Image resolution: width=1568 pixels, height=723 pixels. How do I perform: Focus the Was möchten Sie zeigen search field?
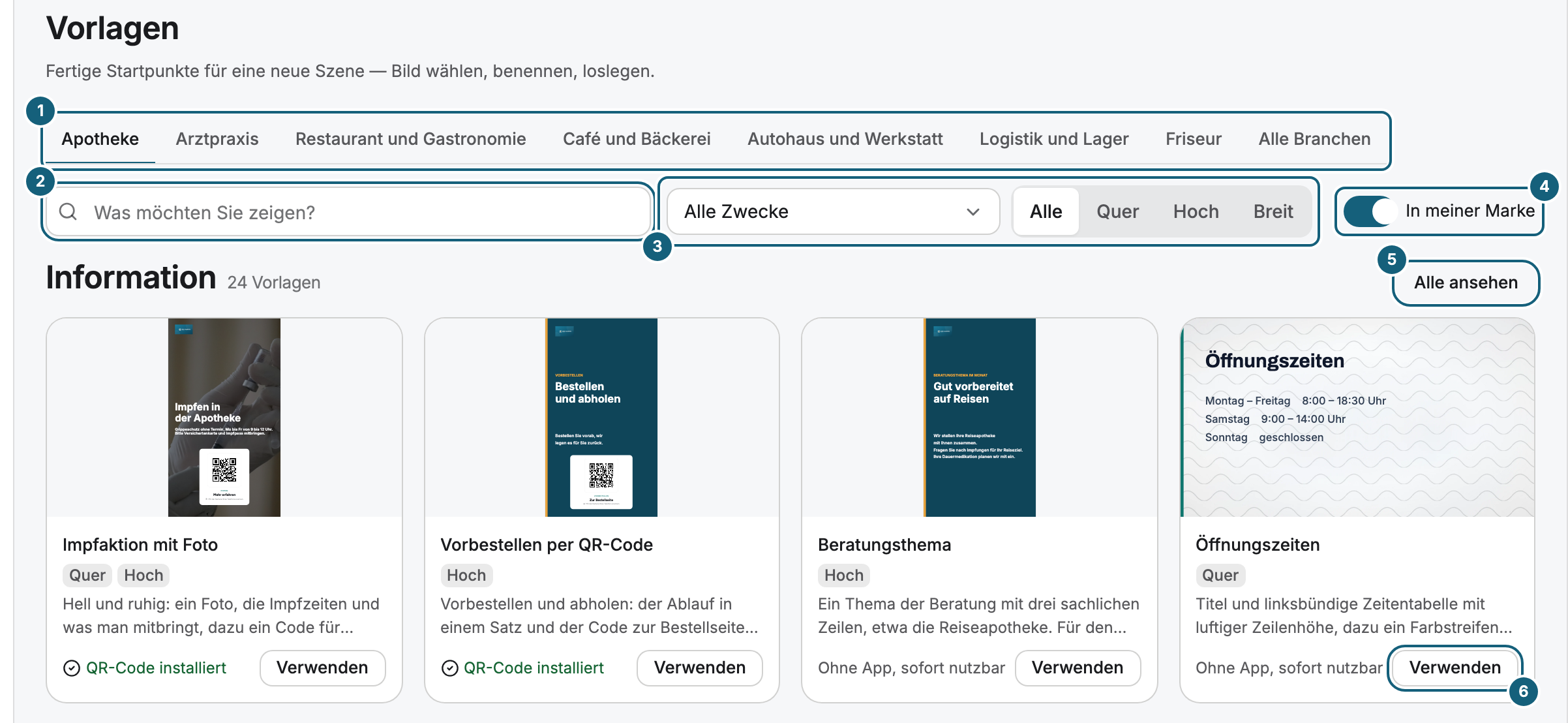(x=348, y=212)
